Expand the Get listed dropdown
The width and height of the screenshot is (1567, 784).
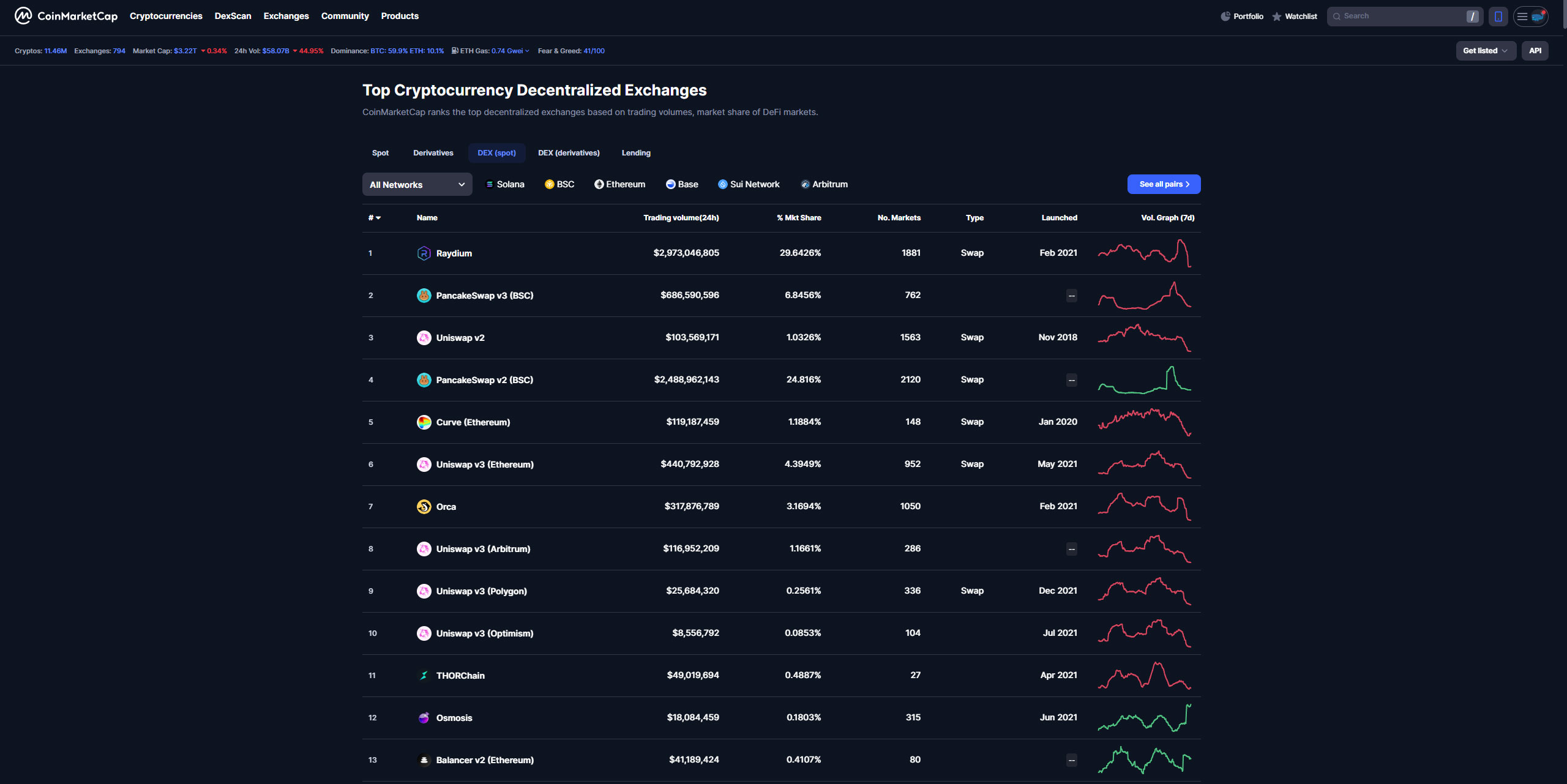pyautogui.click(x=1486, y=51)
